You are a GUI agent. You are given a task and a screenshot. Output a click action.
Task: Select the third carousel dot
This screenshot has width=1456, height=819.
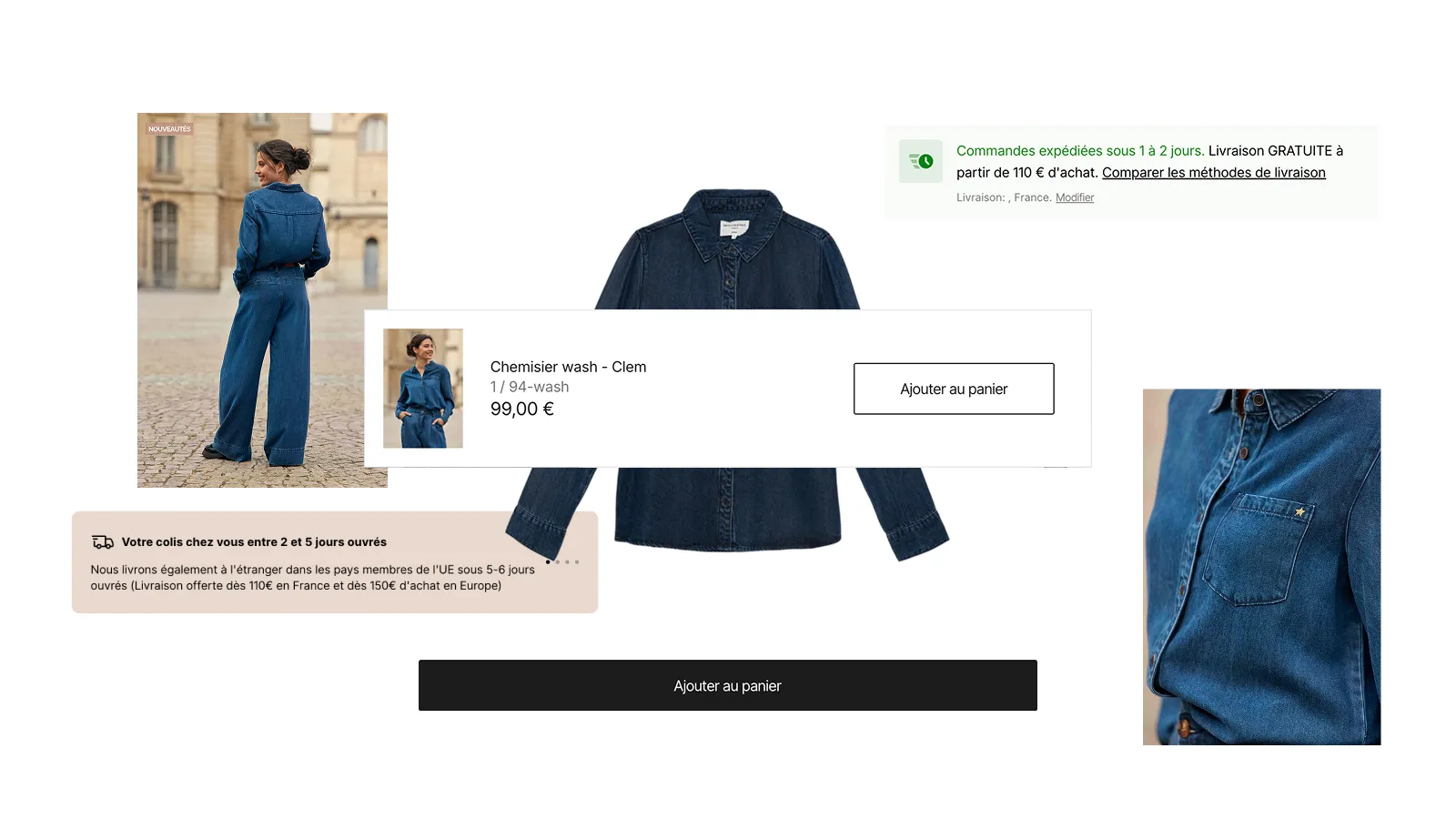pos(567,562)
